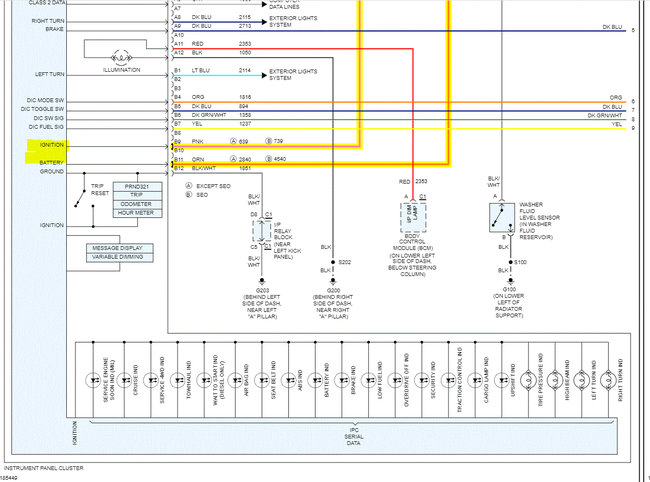
Task: Click the G200 ground symbol
Action: 333,281
